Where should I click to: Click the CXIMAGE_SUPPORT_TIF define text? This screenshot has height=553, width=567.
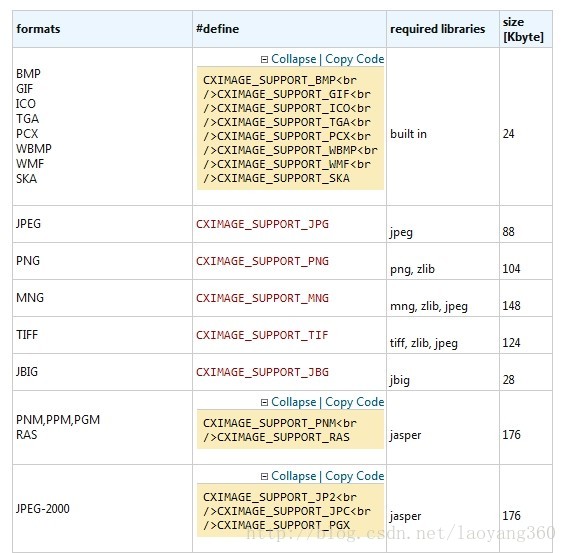point(262,335)
